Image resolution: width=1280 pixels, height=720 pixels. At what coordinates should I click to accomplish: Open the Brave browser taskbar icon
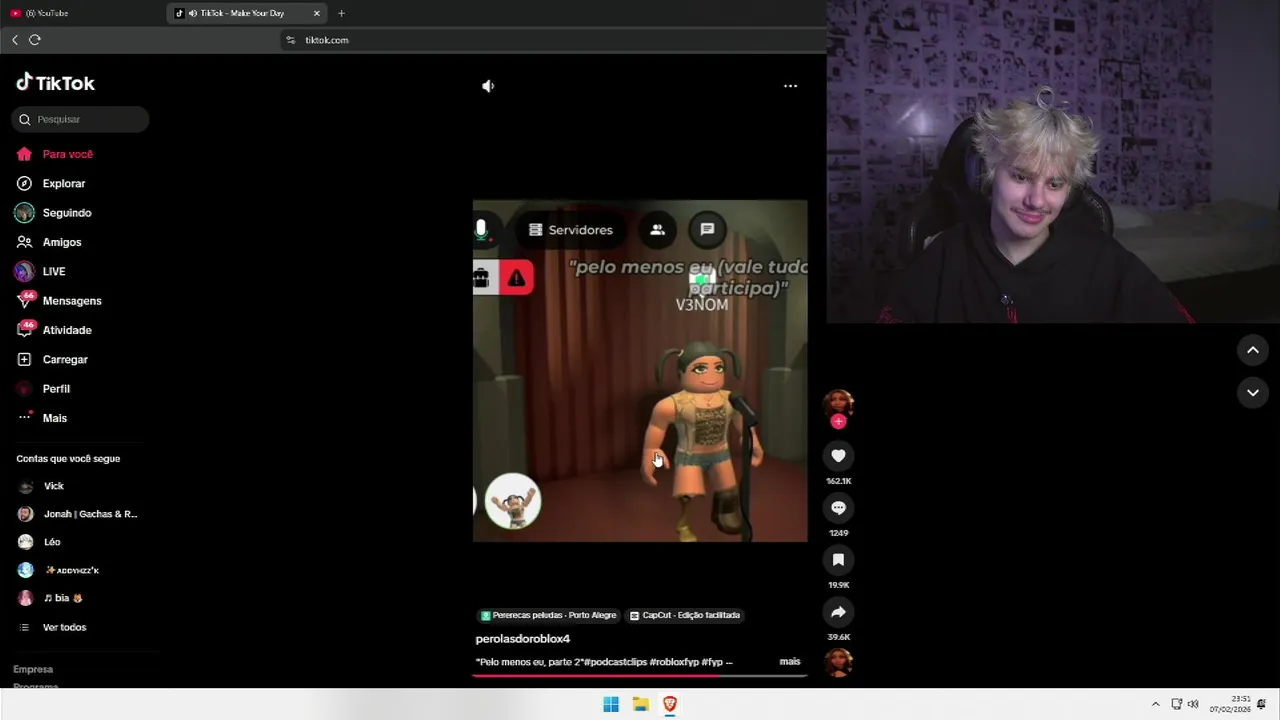click(x=670, y=704)
